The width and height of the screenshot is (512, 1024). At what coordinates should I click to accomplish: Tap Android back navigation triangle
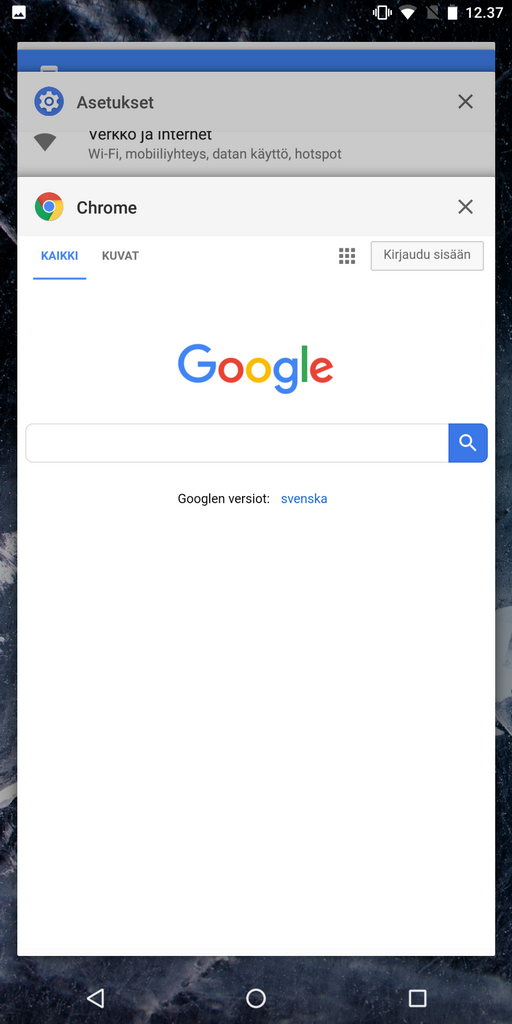95,998
